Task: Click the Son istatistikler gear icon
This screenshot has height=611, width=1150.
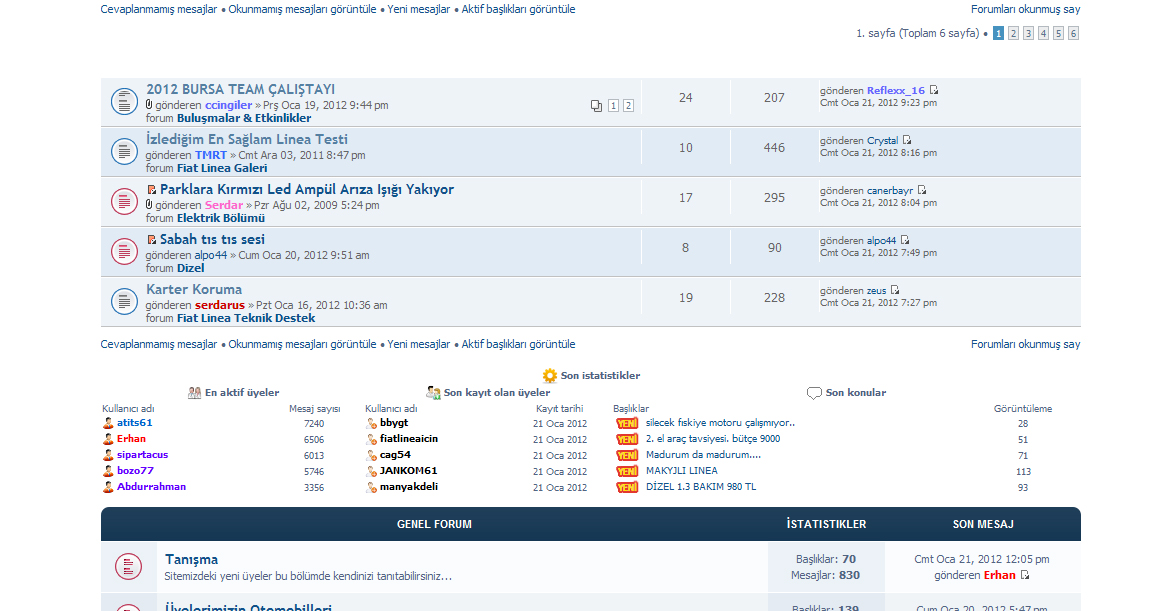Action: tap(549, 376)
